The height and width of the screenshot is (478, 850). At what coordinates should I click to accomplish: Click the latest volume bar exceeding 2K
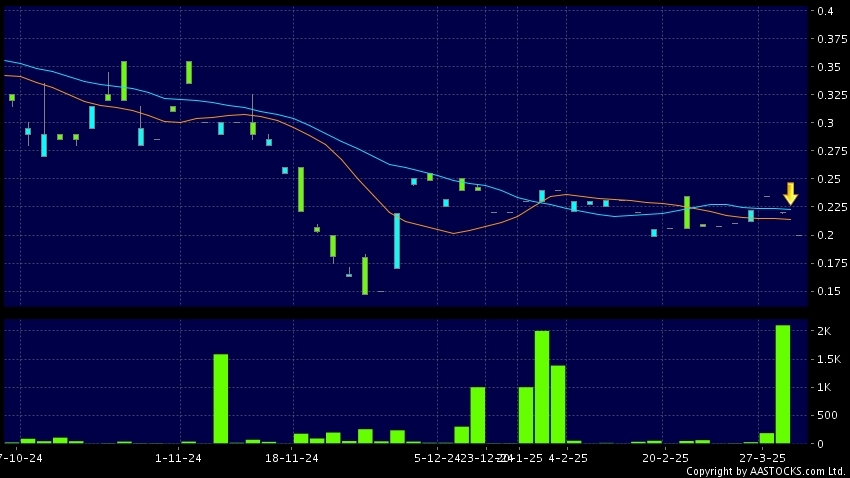tap(783, 384)
